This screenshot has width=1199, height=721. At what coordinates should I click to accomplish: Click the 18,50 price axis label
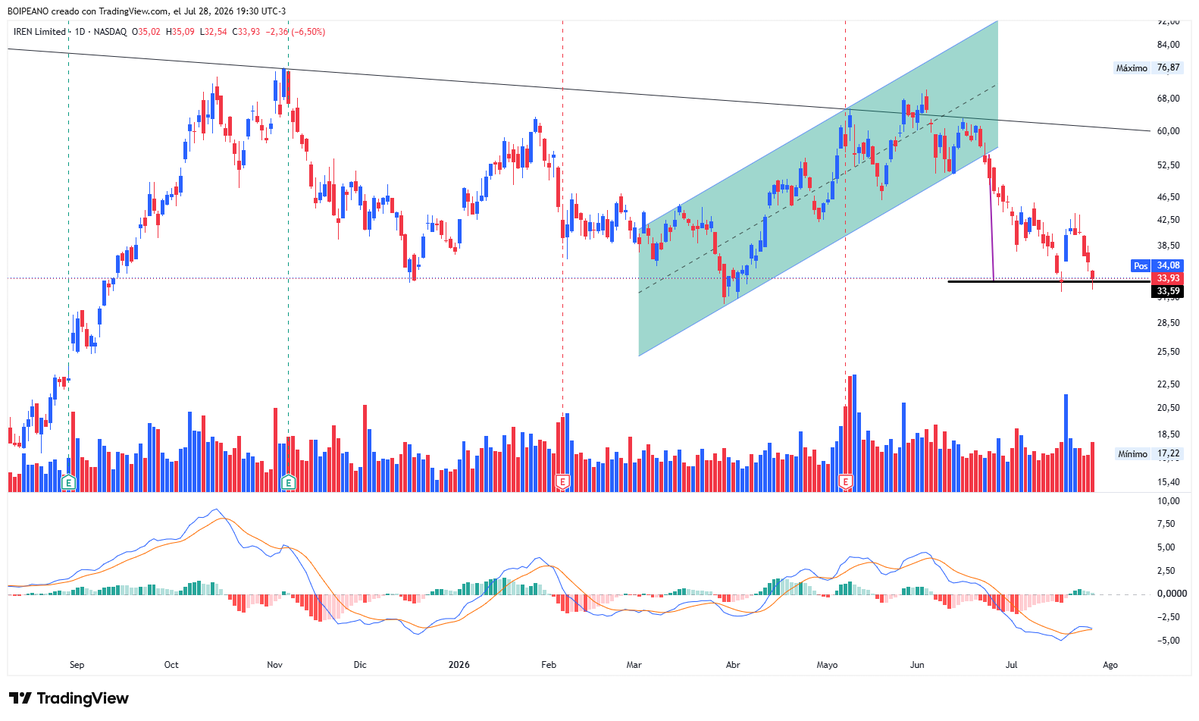click(1168, 435)
